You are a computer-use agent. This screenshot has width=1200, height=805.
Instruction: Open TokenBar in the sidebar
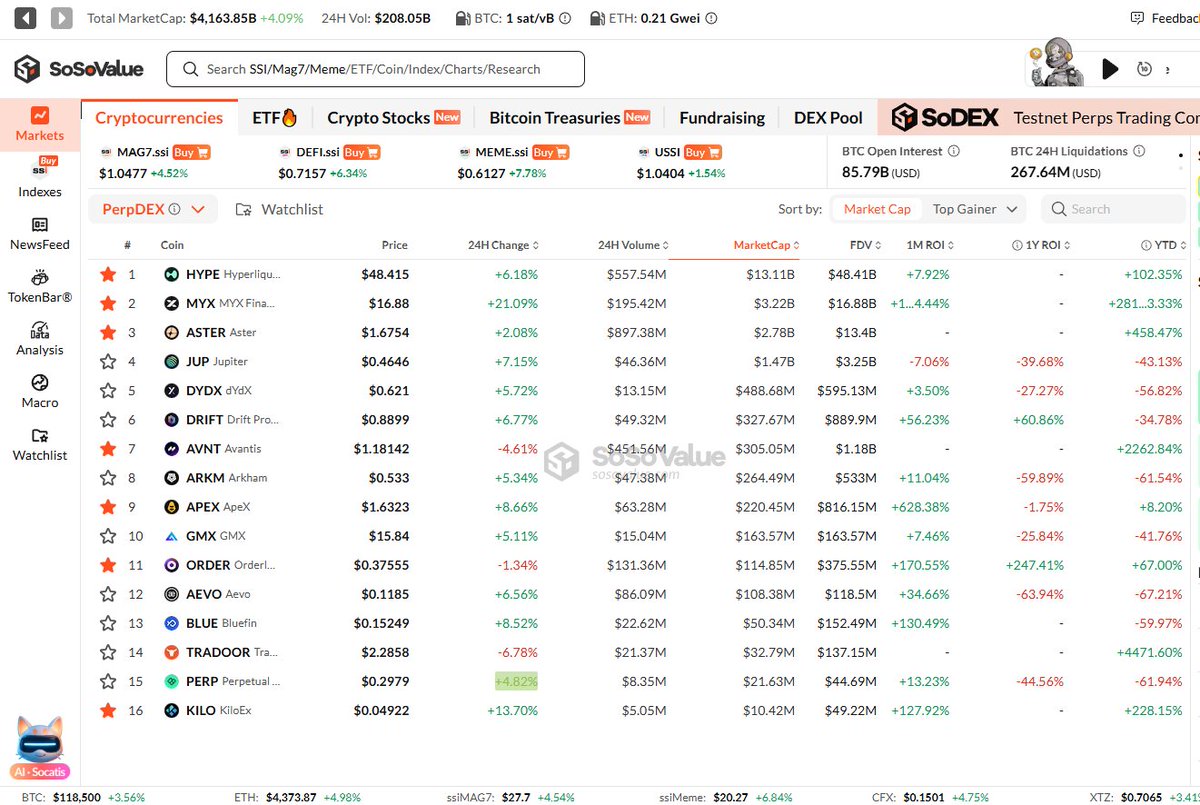click(x=40, y=287)
